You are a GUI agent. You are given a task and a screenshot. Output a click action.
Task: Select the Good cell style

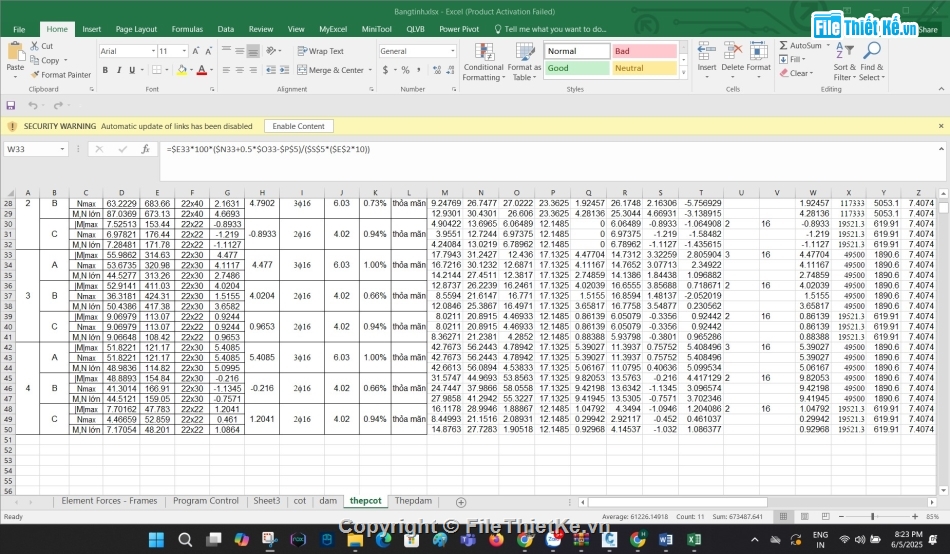577,68
